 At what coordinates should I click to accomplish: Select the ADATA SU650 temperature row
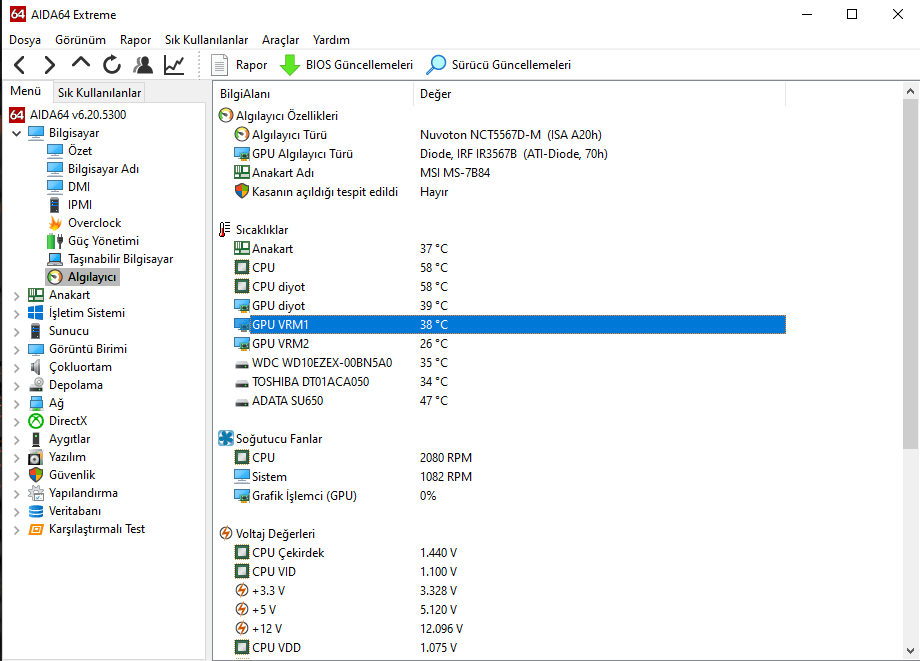[509, 401]
